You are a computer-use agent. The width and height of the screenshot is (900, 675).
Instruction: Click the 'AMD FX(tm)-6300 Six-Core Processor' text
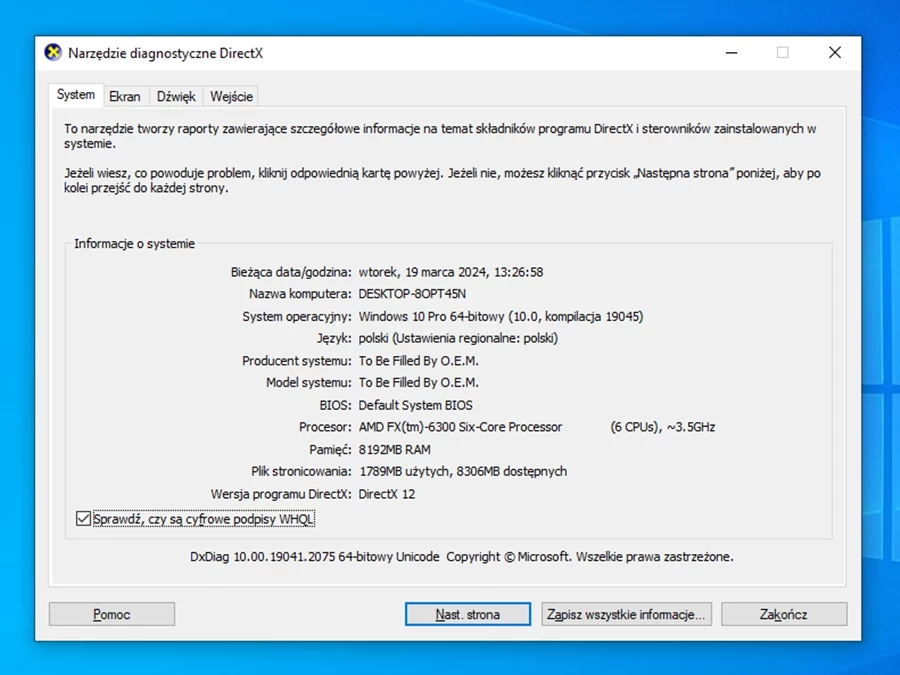coord(460,427)
